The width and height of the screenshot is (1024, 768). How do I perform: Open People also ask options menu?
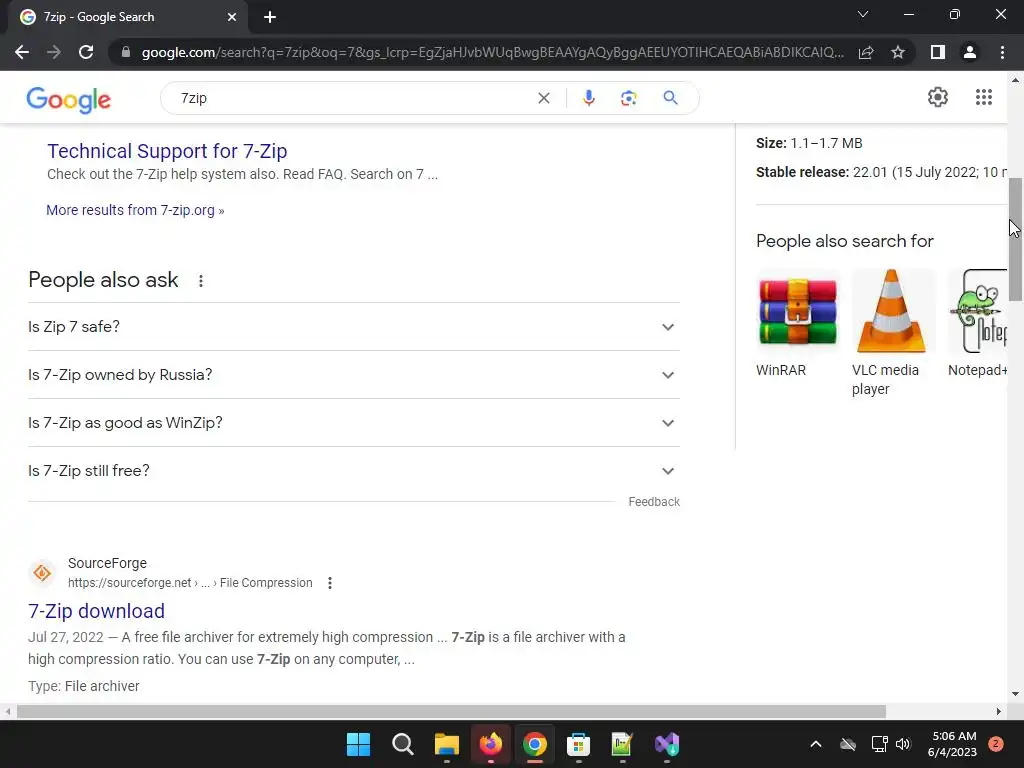tap(200, 281)
